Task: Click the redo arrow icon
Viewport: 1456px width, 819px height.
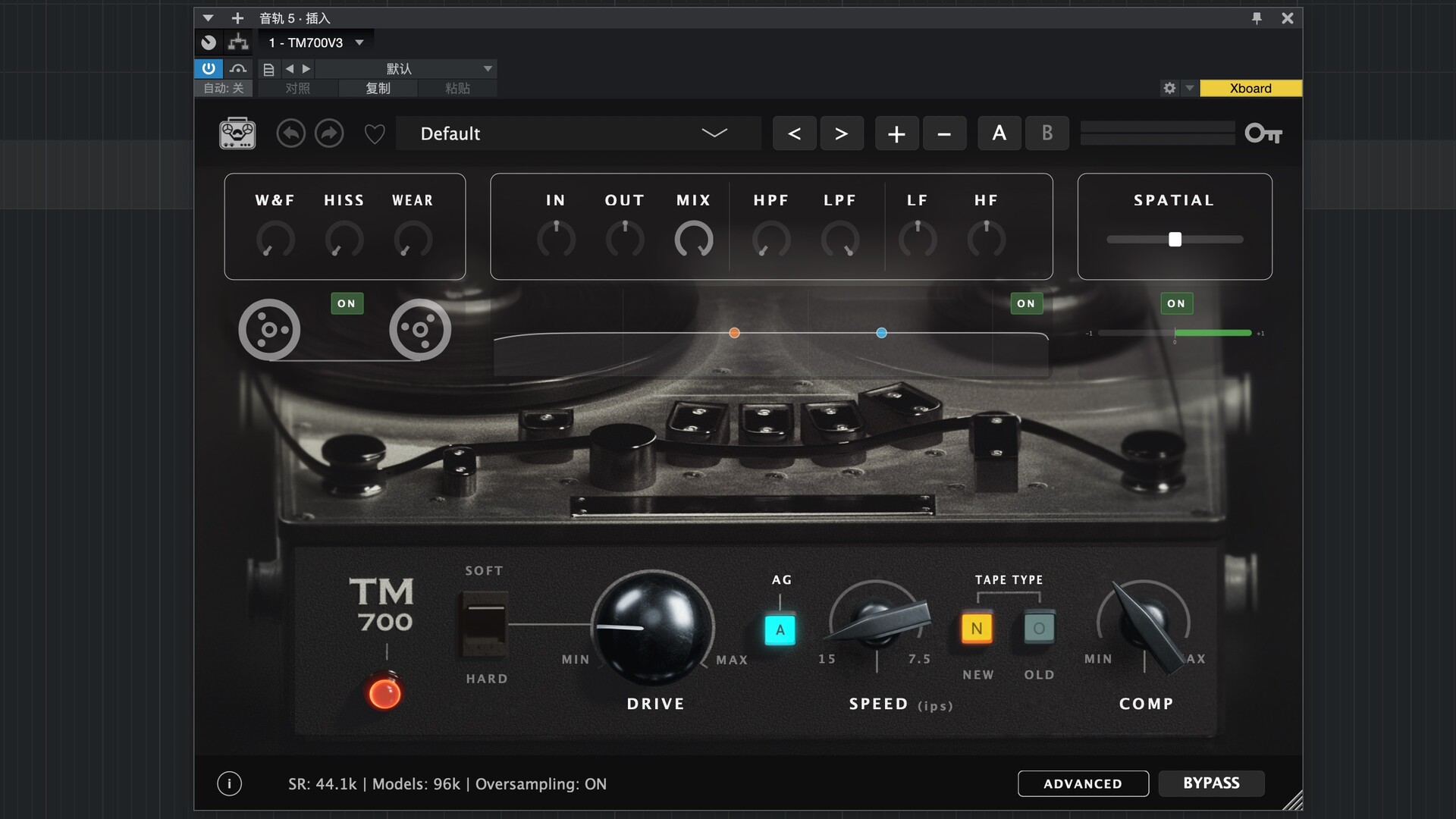Action: coord(329,133)
